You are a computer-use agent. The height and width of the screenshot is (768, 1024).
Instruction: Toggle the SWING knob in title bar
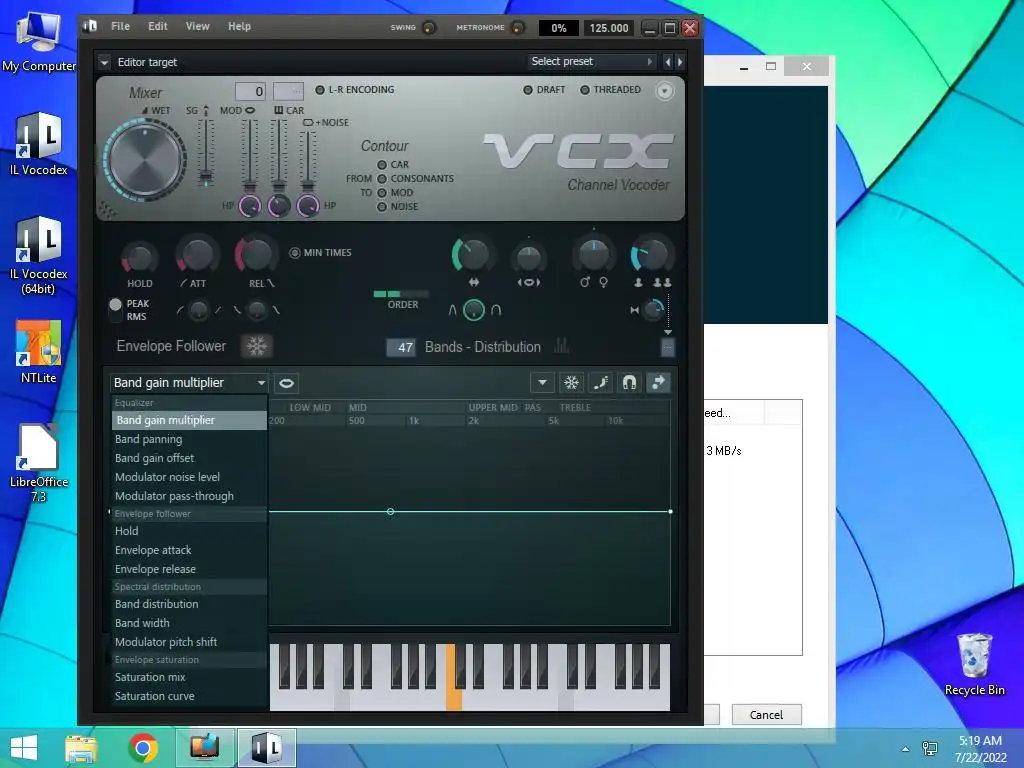pos(429,27)
